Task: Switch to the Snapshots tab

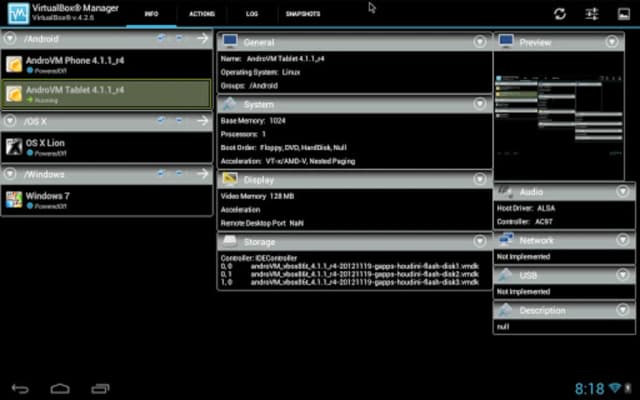Action: pyautogui.click(x=303, y=14)
